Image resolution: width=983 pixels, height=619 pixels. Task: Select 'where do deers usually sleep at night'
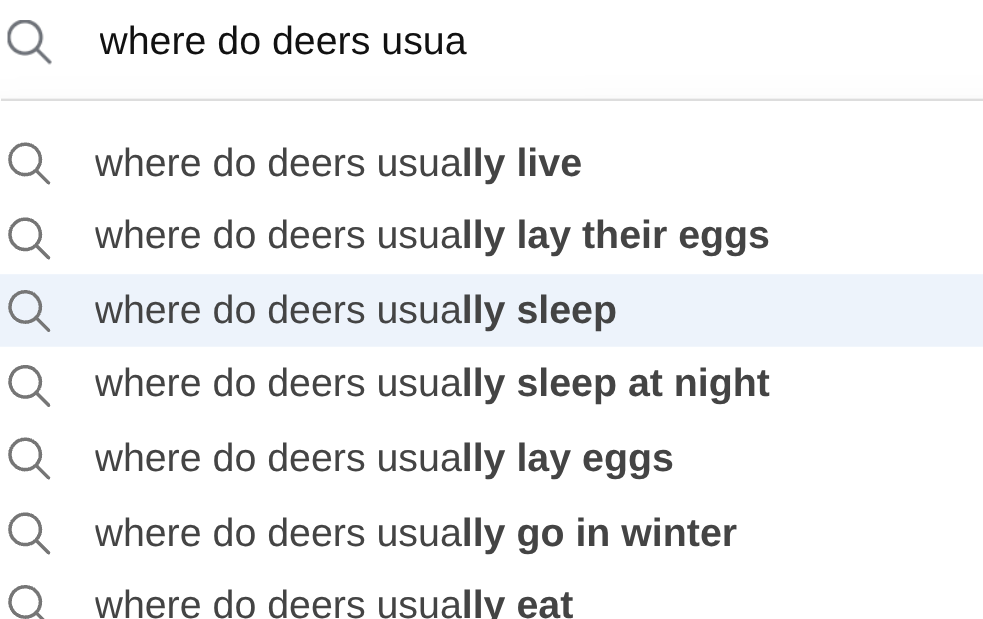point(431,385)
